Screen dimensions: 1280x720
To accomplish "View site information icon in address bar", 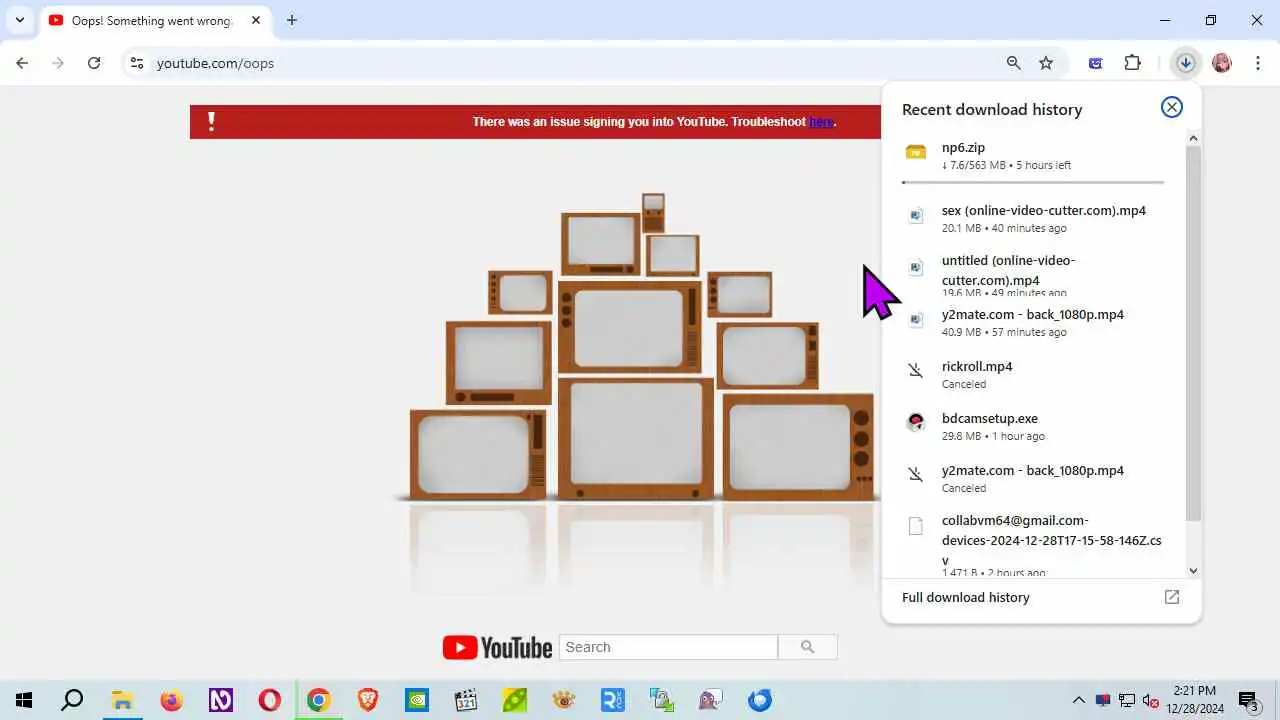I will click(x=137, y=63).
